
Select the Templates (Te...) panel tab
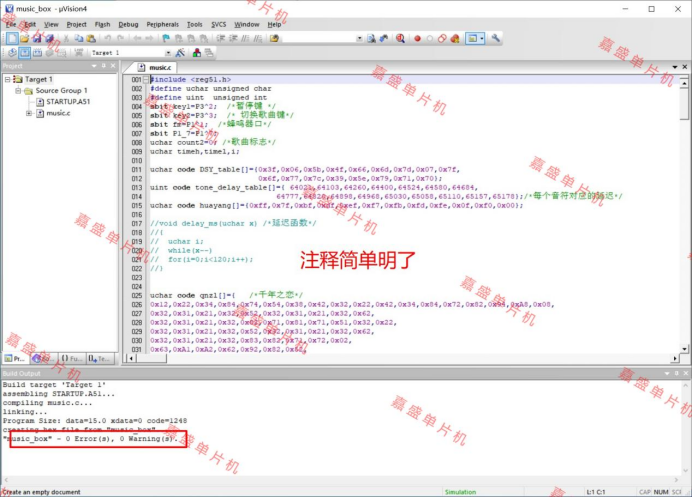pyautogui.click(x=99, y=358)
